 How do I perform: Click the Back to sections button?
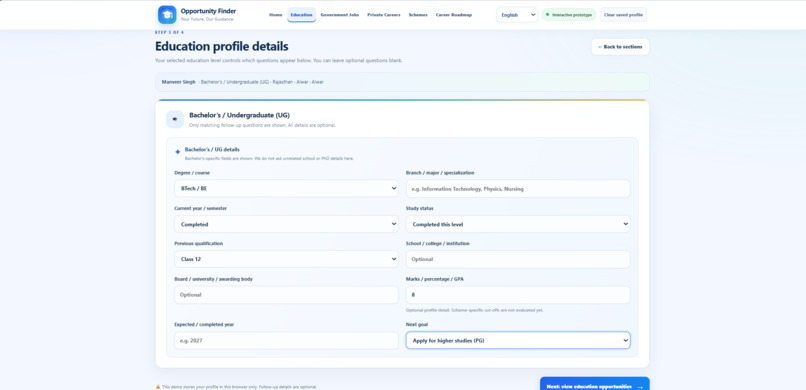(620, 47)
